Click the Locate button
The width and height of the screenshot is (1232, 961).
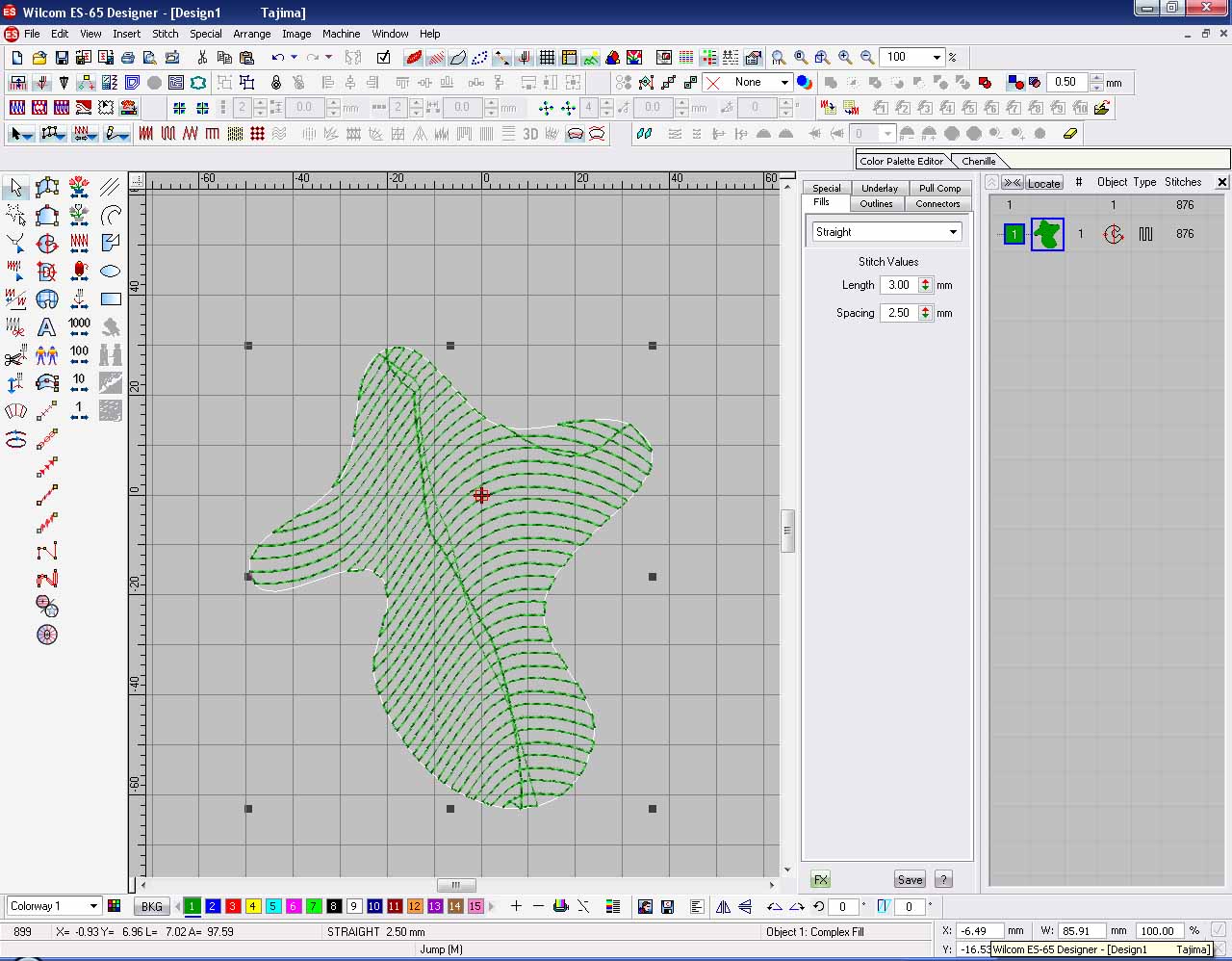click(1043, 183)
